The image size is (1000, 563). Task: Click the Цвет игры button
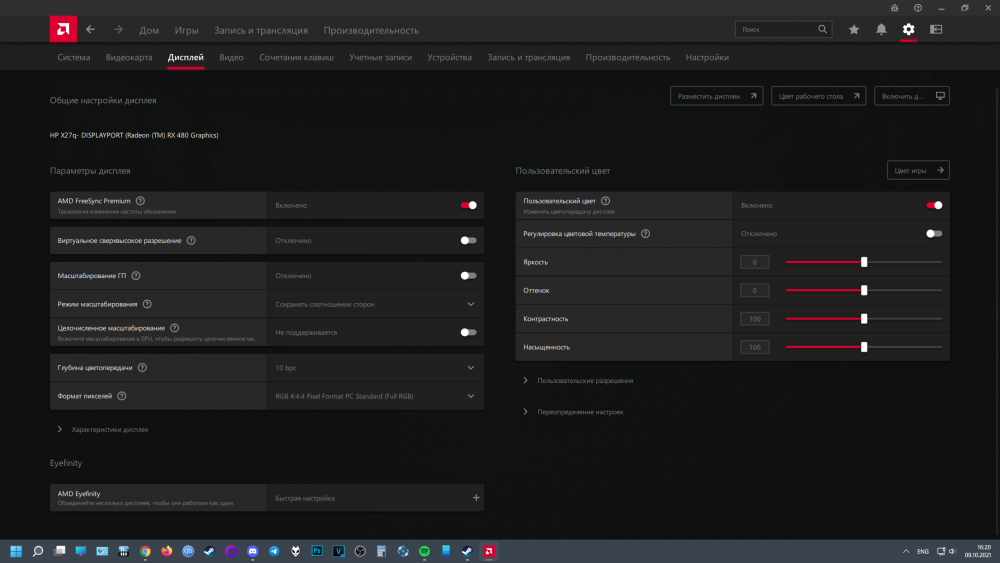click(918, 170)
